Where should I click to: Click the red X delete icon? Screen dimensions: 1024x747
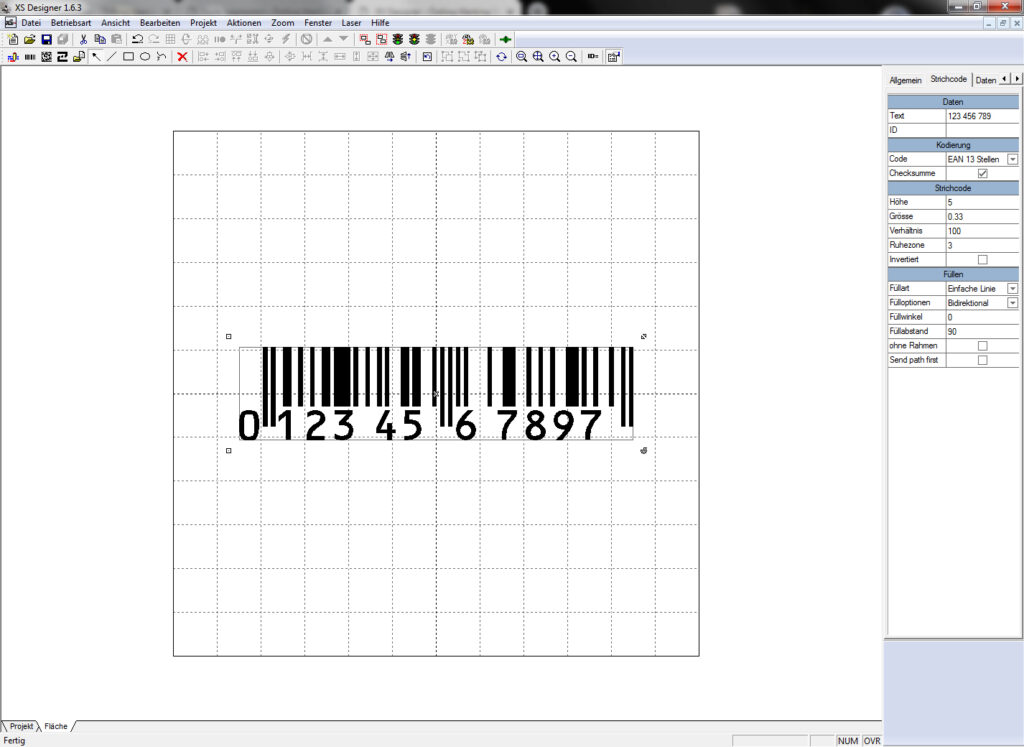click(182, 57)
